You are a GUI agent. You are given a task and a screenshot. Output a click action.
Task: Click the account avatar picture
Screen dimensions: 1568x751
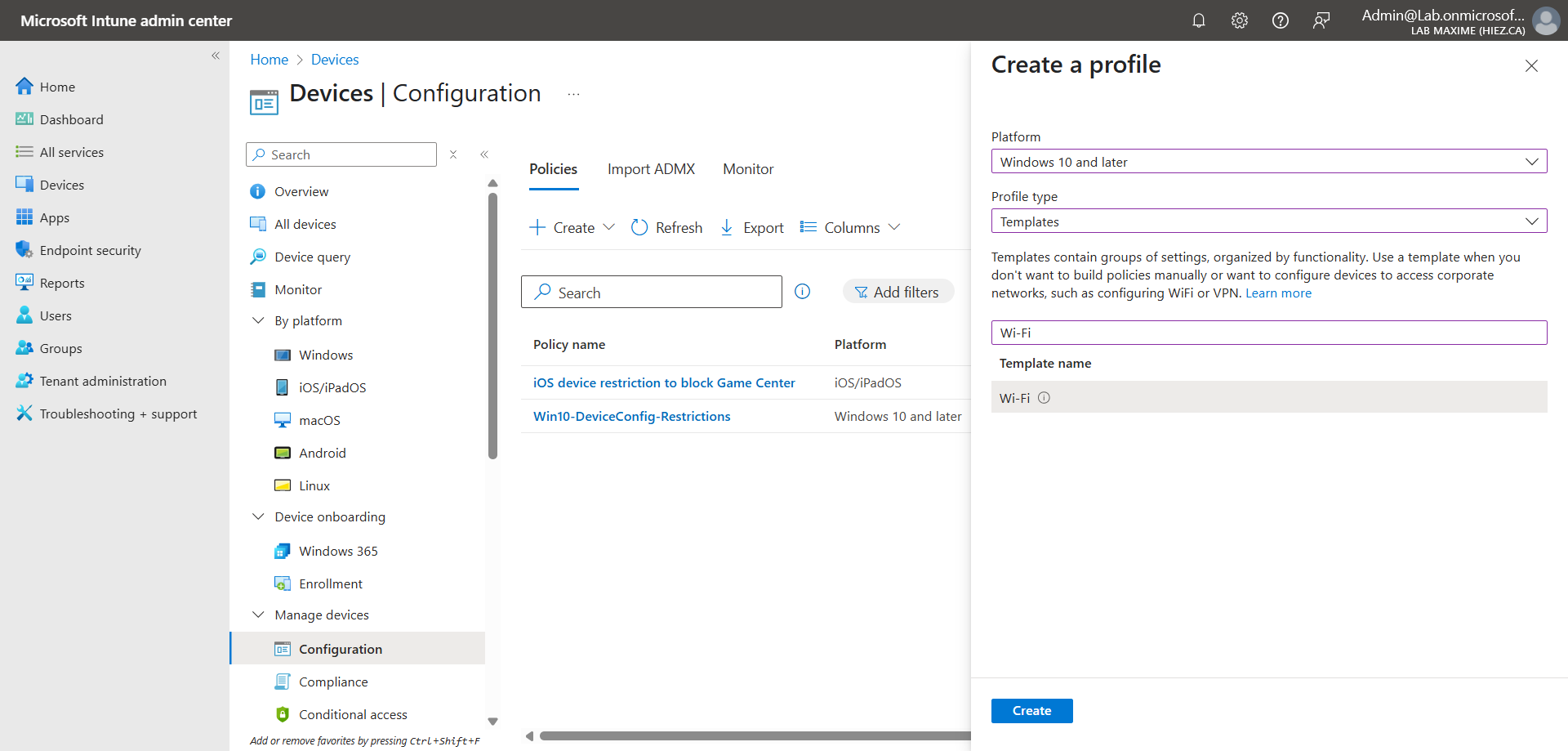click(x=1545, y=20)
